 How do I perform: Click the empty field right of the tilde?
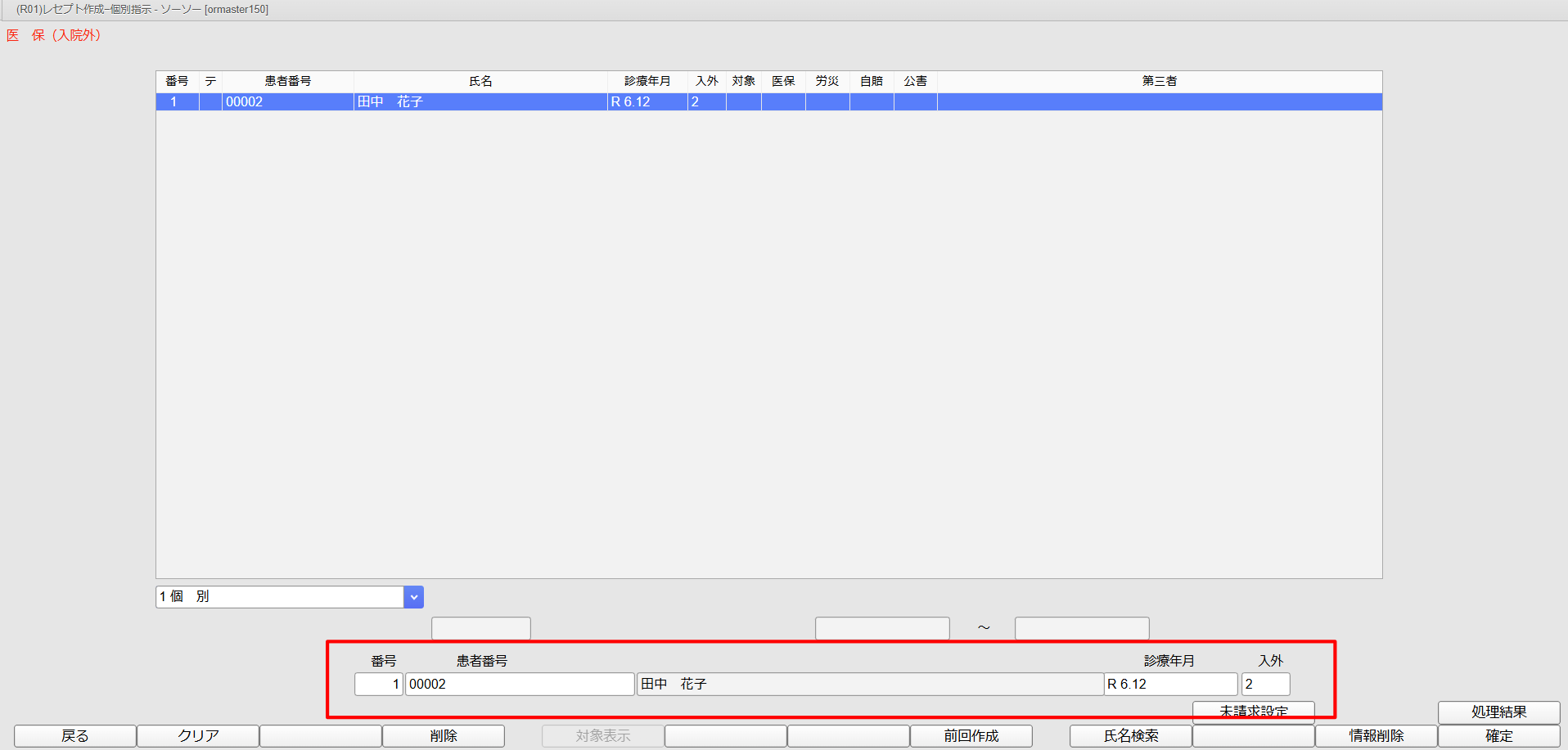click(x=1082, y=628)
